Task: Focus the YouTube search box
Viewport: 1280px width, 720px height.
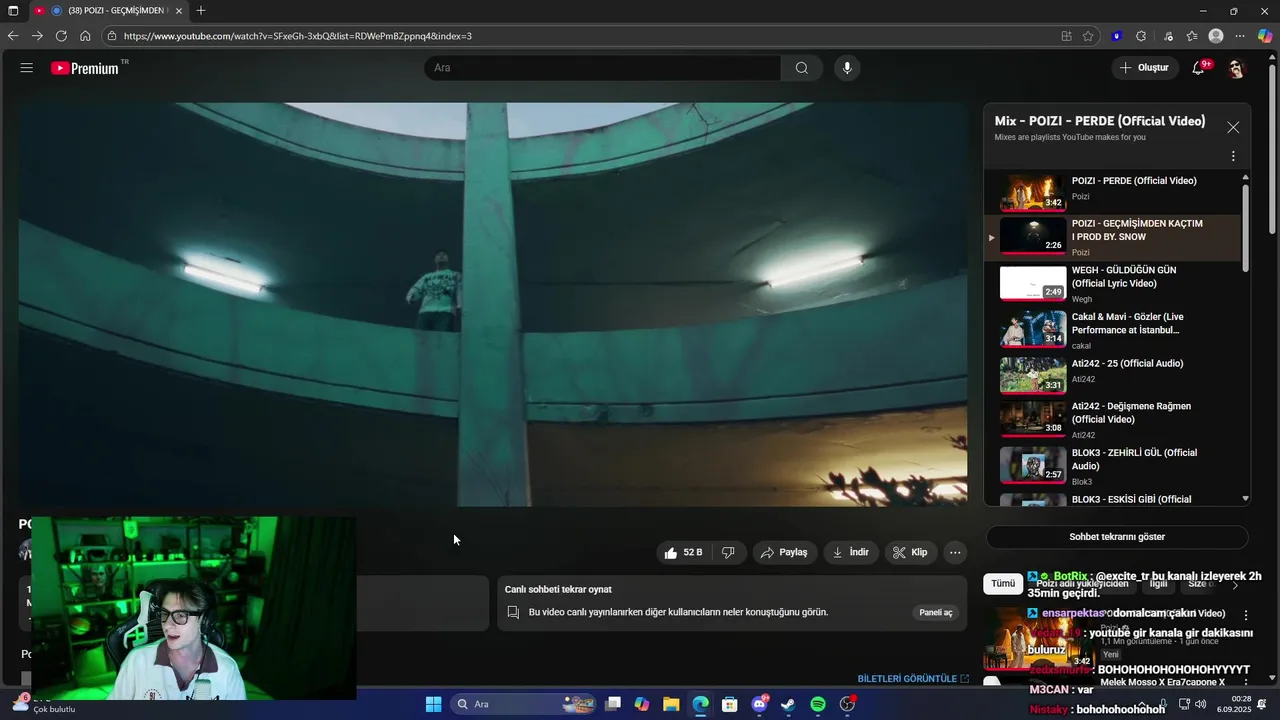Action: point(603,68)
